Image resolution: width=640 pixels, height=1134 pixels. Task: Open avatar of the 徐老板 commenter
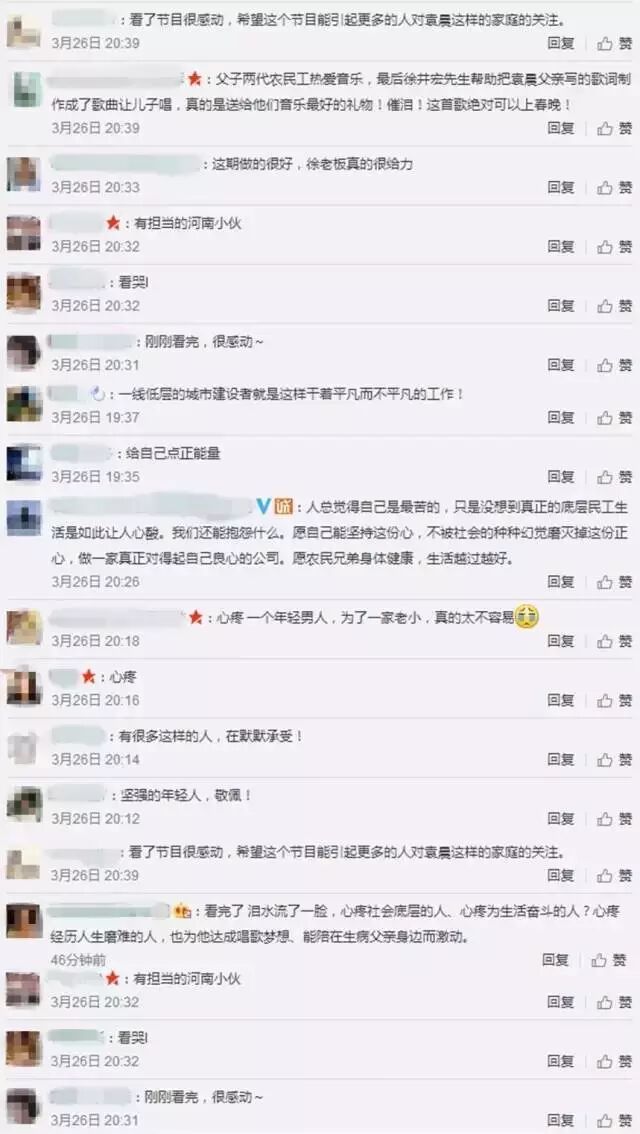(23, 174)
